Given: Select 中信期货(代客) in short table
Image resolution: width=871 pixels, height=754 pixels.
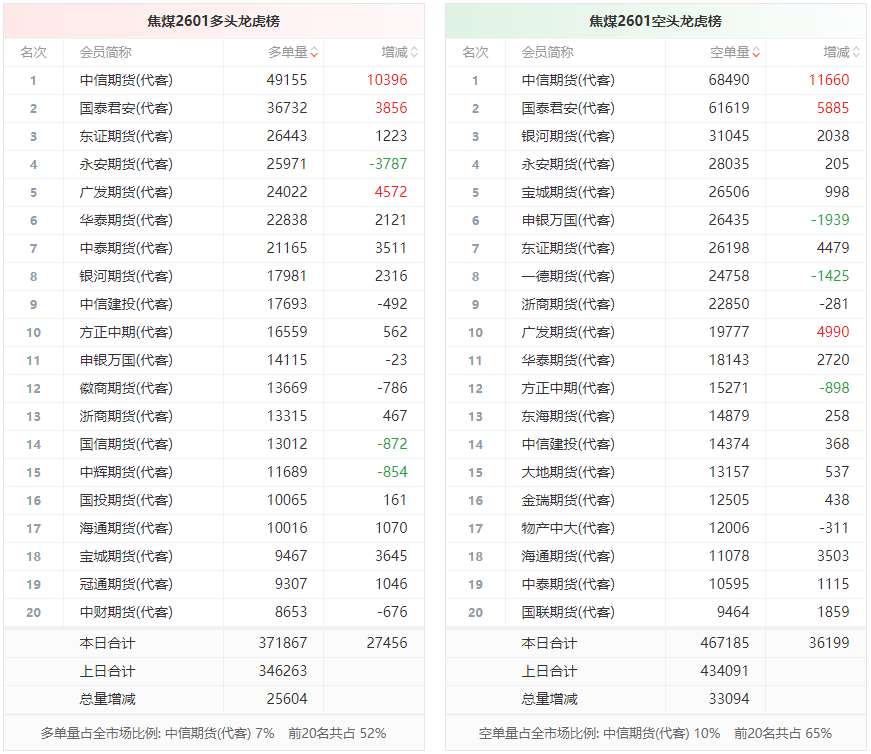Looking at the screenshot, I should (568, 80).
